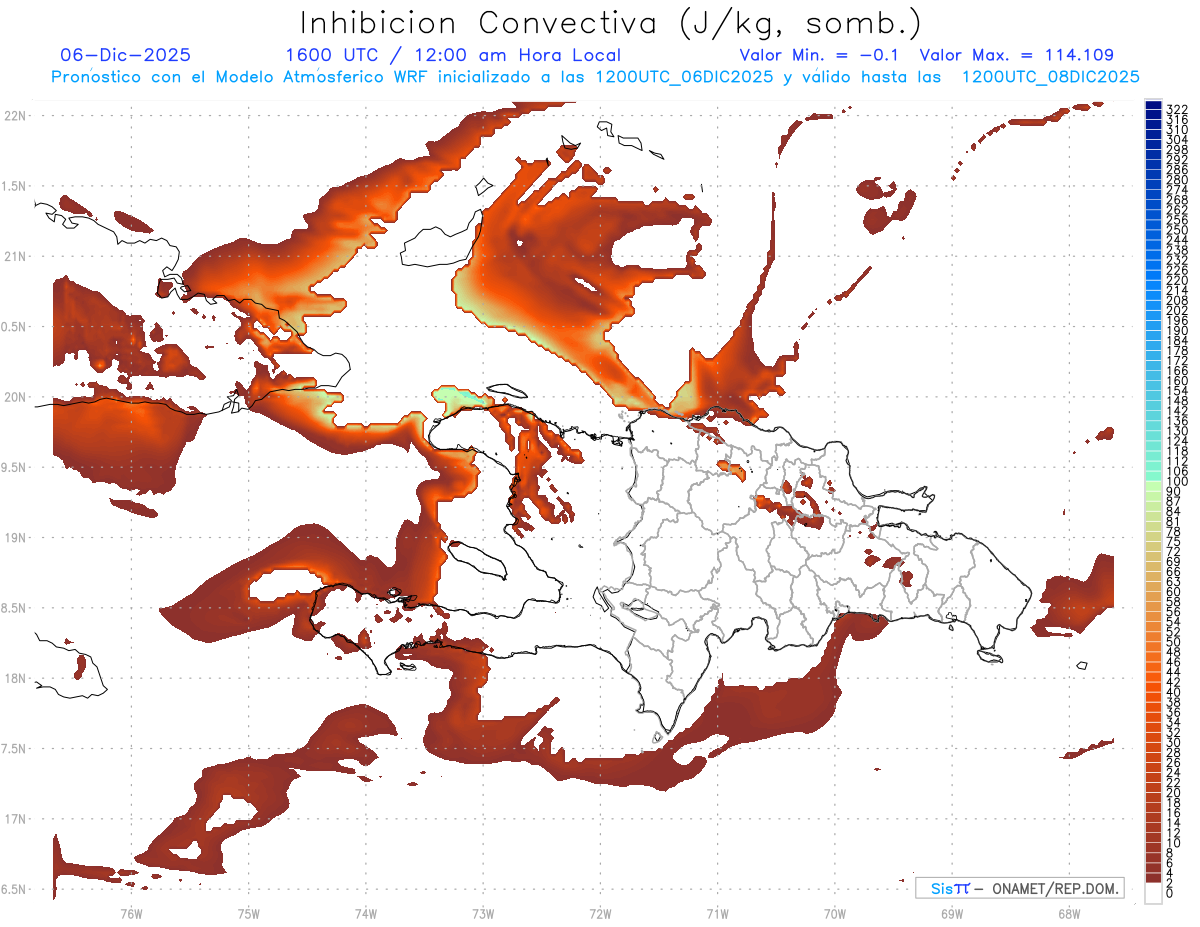The image size is (1200, 927).
Task: Click the light green 100 colorbar swatch
Action: tap(1153, 486)
